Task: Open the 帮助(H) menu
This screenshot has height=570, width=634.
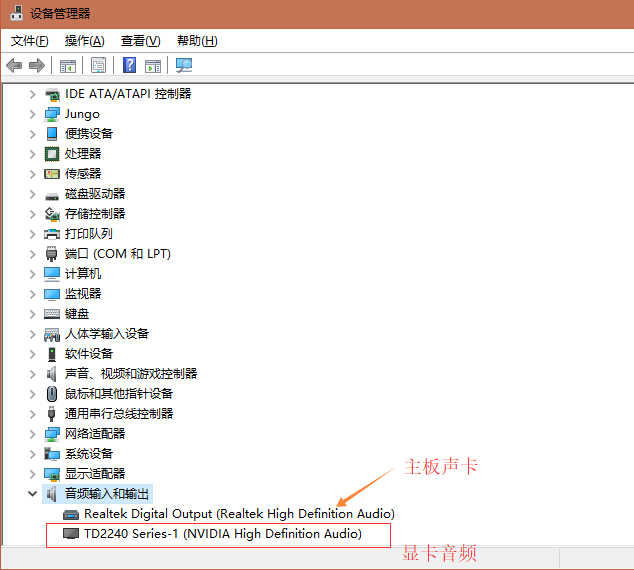Action: [197, 41]
